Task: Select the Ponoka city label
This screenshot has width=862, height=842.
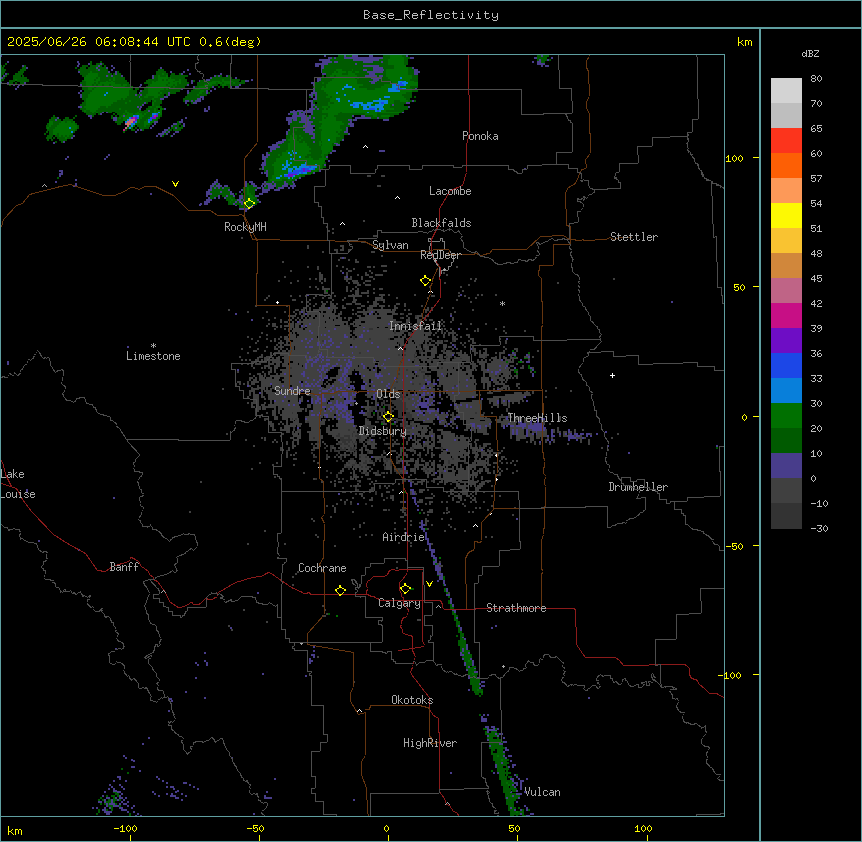Action: (480, 136)
